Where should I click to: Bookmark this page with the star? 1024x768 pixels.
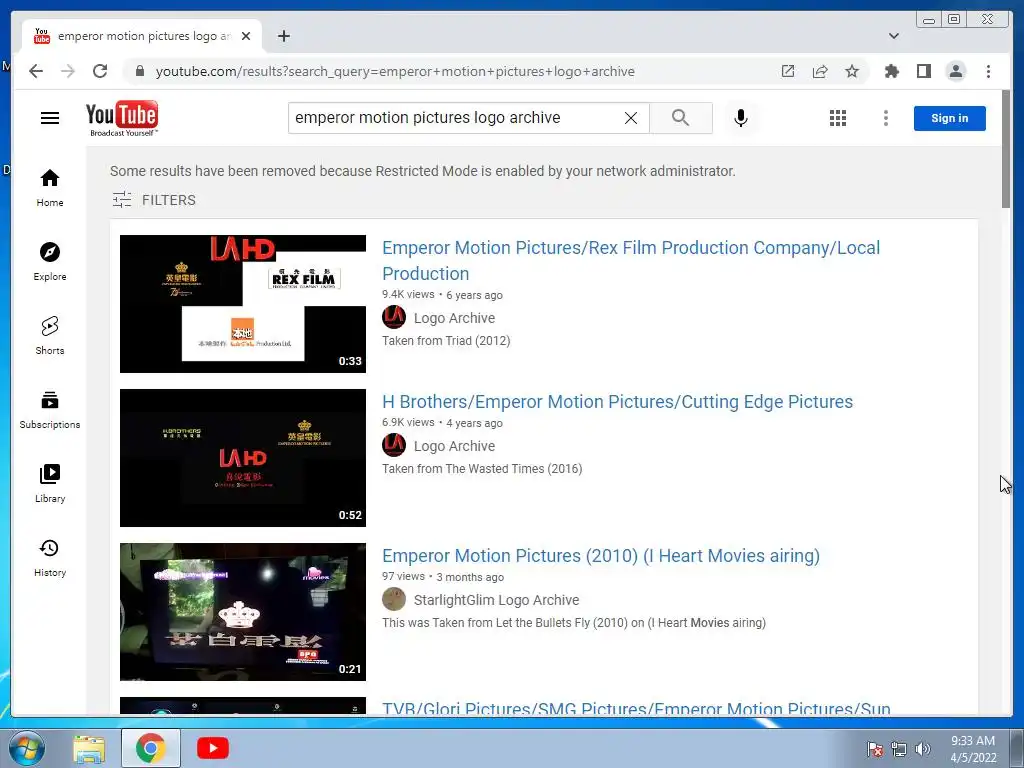click(x=852, y=71)
